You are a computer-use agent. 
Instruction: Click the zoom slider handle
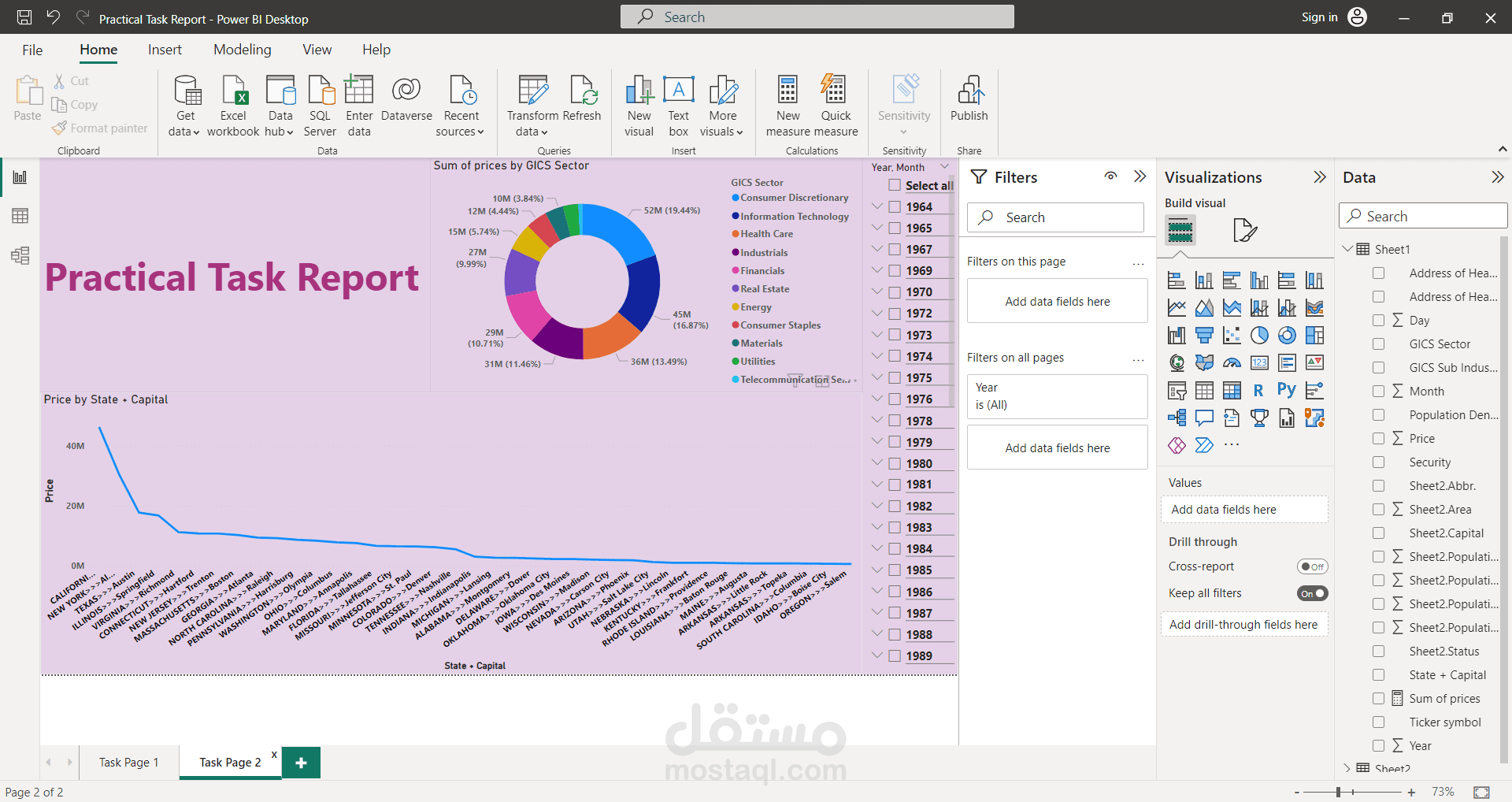click(1338, 792)
